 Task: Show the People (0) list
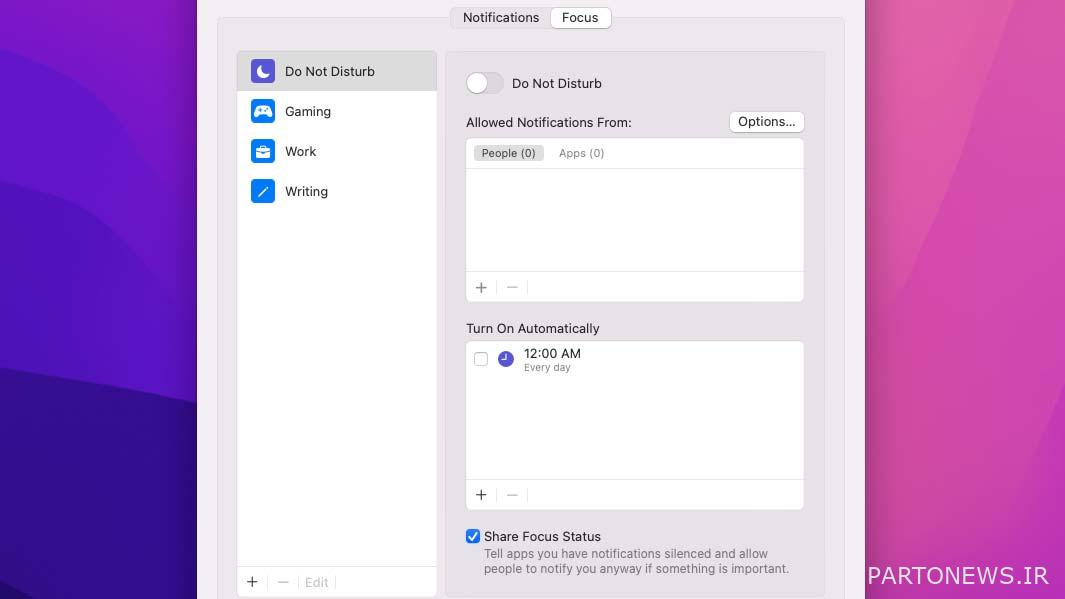pos(508,153)
